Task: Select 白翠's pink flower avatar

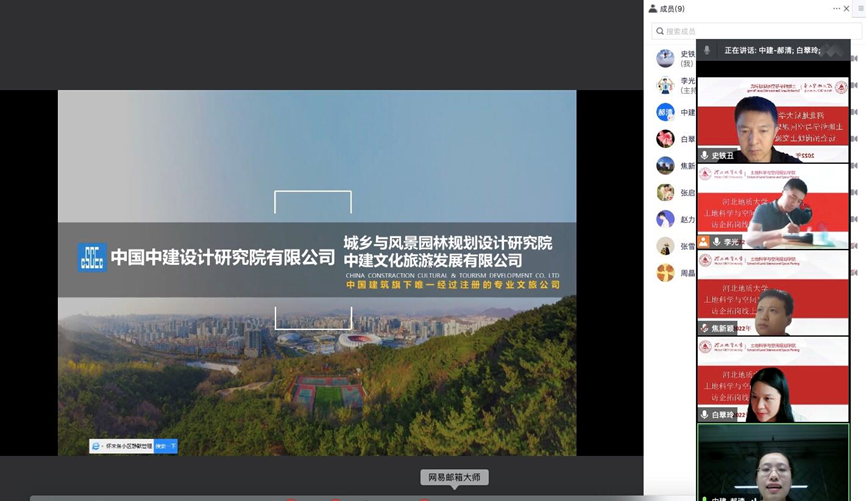Action: (x=665, y=139)
